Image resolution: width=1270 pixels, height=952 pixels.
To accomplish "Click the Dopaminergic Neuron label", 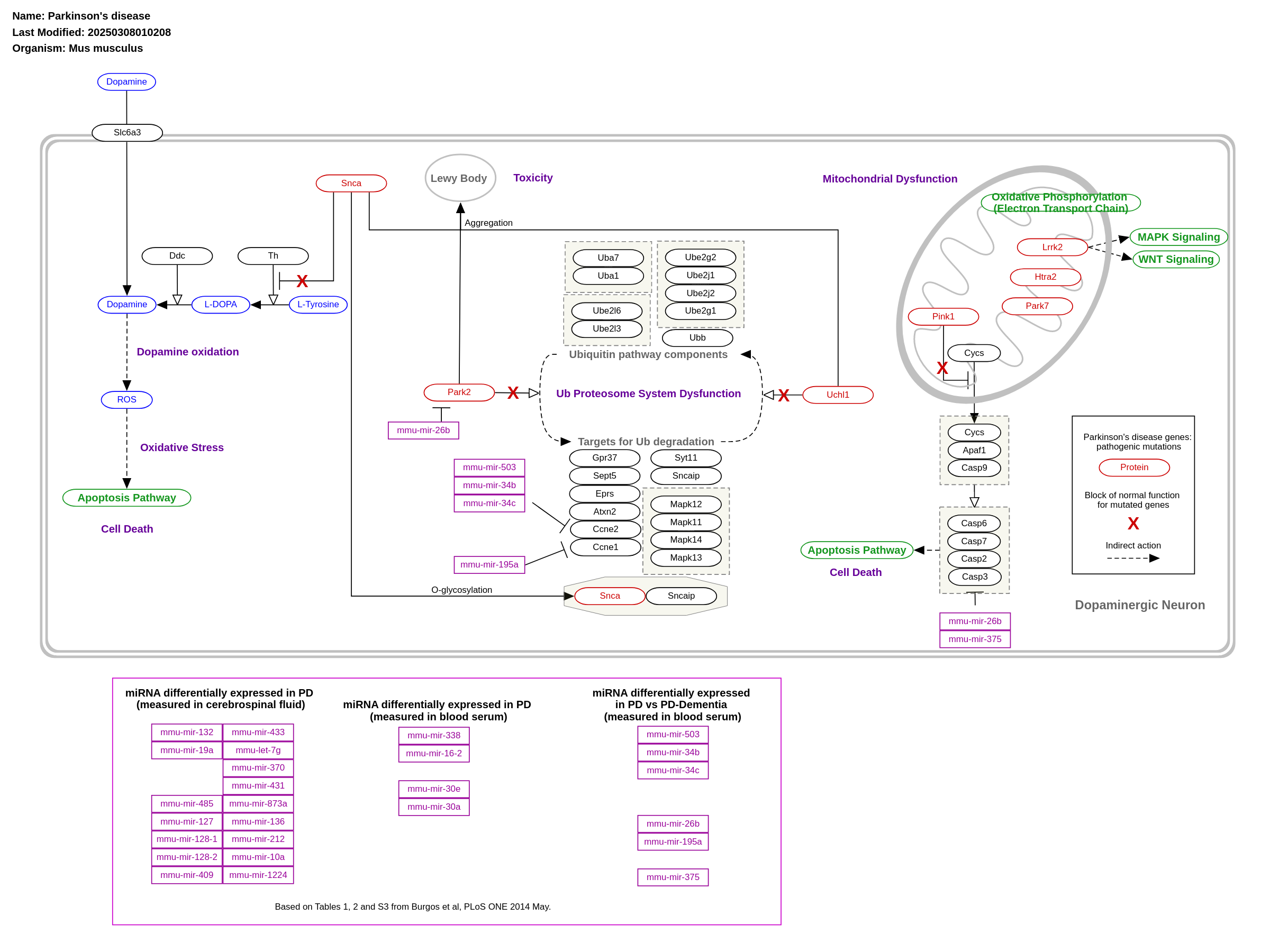I will pyautogui.click(x=1140, y=605).
